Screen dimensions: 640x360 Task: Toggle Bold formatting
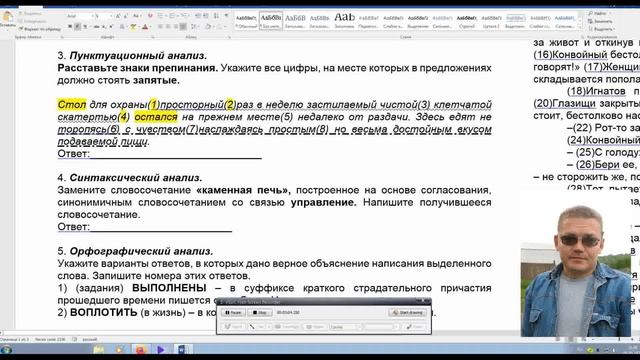(70, 27)
